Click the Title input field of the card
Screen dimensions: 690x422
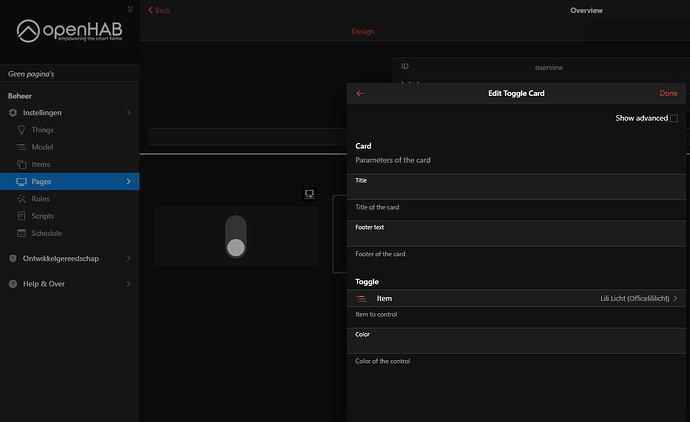[517, 192]
